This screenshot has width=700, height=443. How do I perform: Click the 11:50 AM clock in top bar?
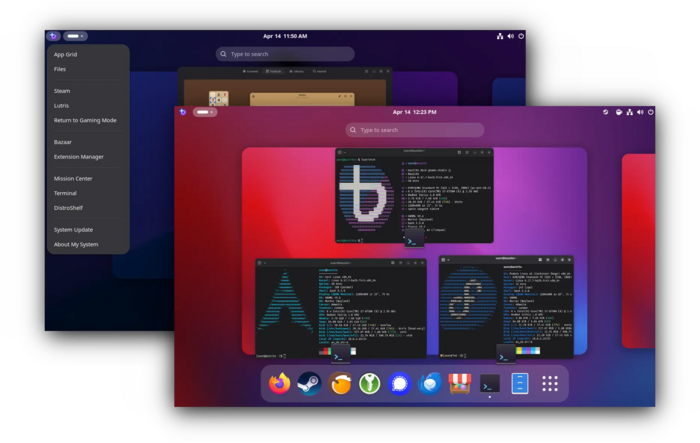286,36
